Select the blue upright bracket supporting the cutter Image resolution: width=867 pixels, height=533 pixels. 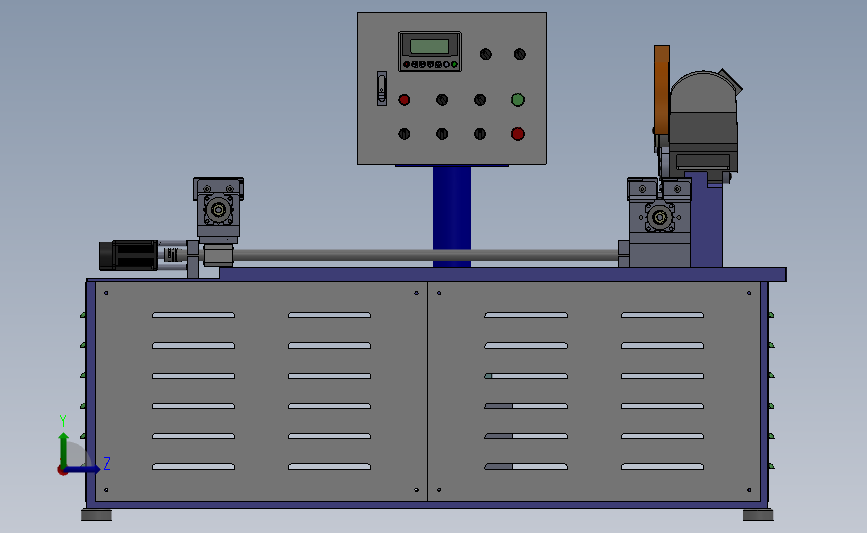(706, 220)
